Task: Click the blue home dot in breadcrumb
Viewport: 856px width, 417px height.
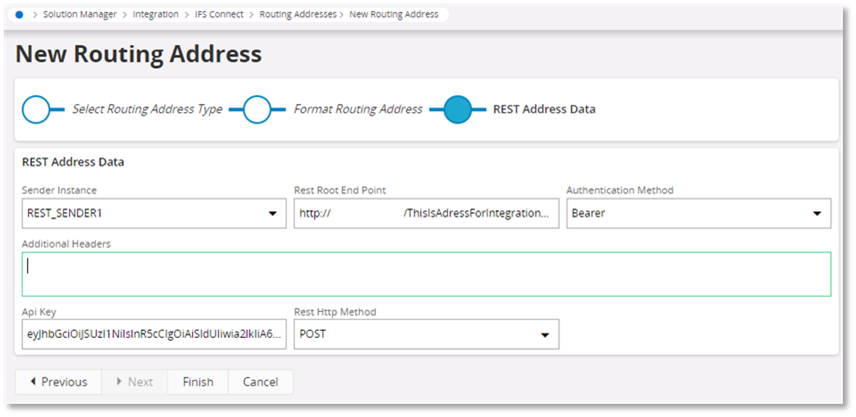Action: [19, 15]
